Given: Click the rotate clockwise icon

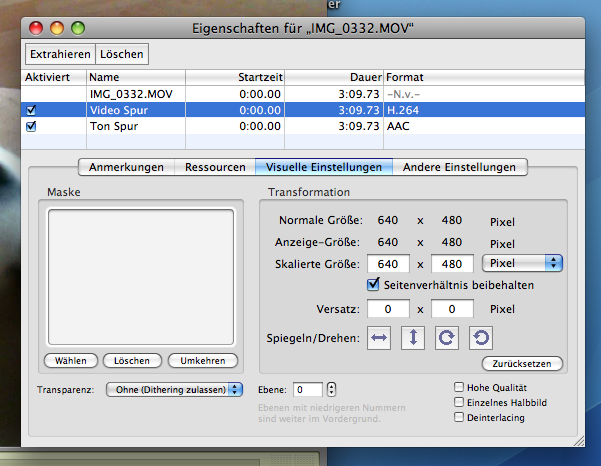Looking at the screenshot, I should click(x=447, y=338).
